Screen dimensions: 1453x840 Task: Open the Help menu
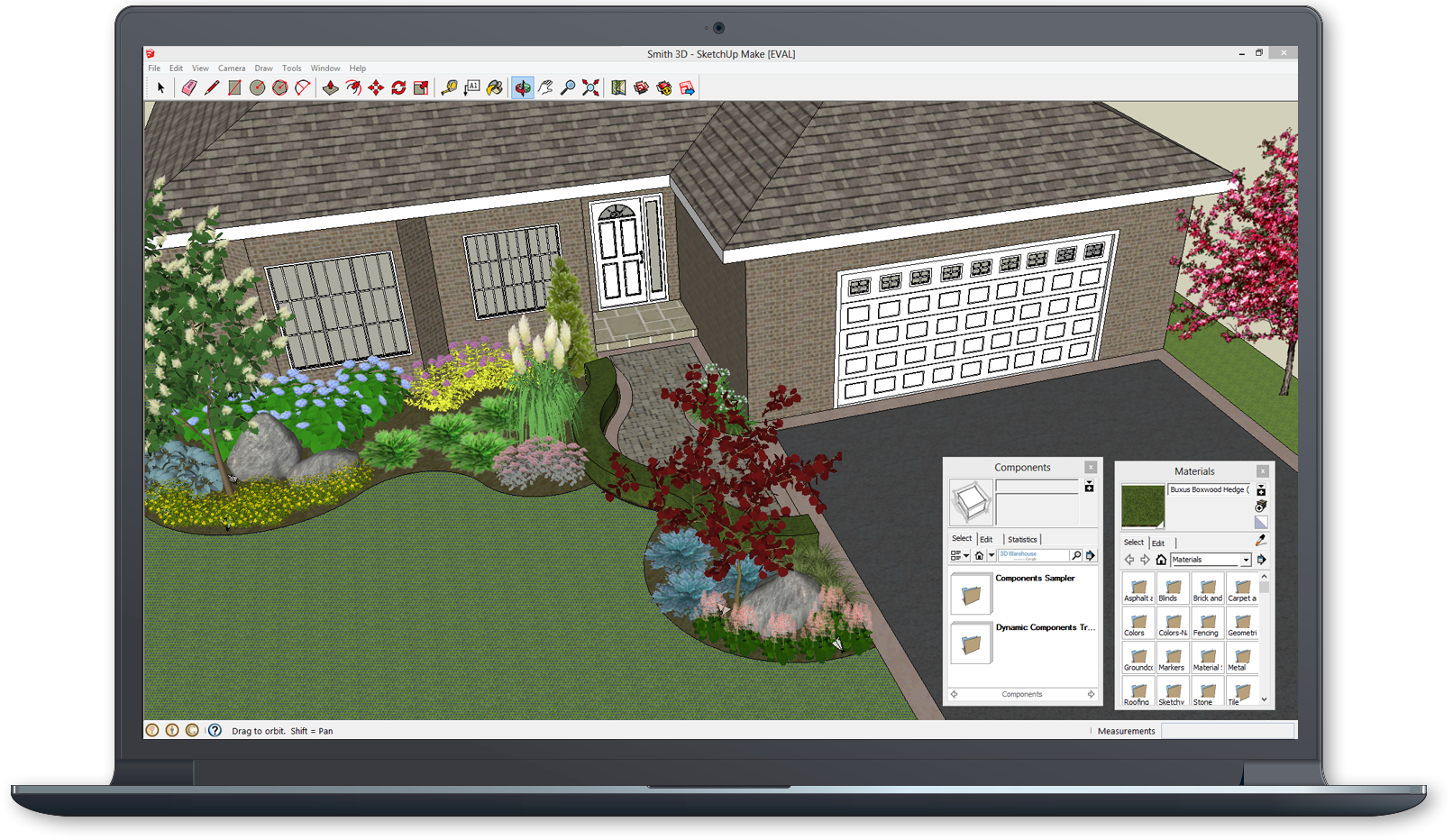[x=358, y=68]
